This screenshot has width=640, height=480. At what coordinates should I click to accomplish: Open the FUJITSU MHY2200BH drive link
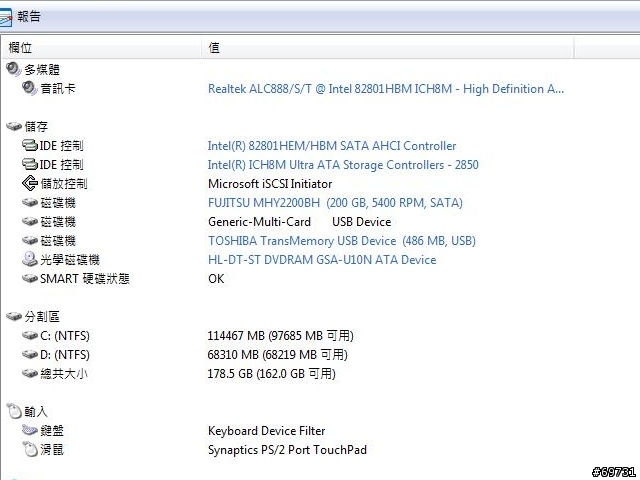[x=335, y=202]
